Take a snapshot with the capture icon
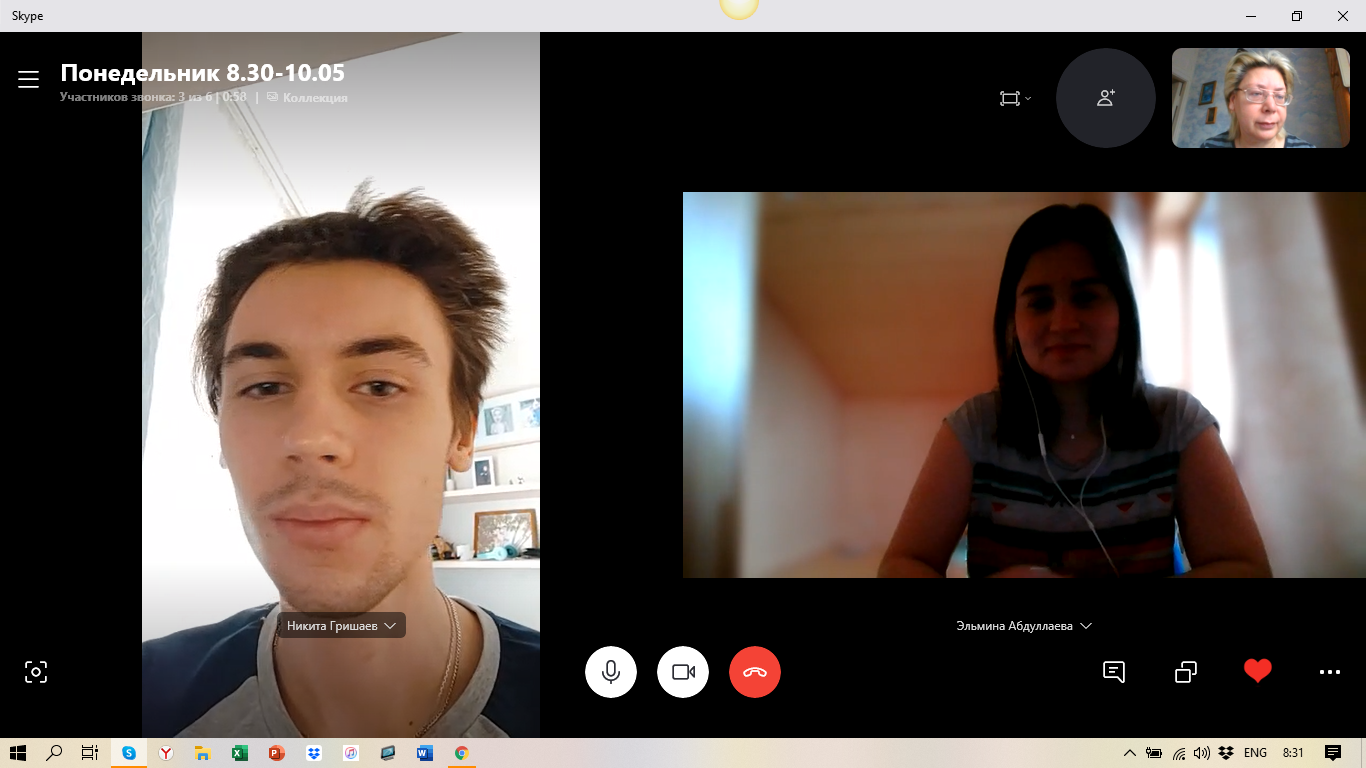 [36, 672]
